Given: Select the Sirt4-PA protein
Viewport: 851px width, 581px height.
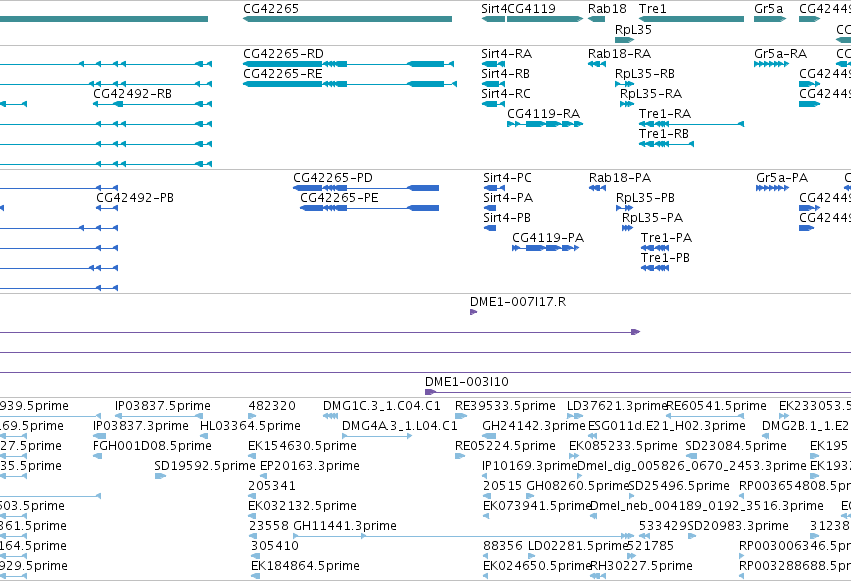Looking at the screenshot, I should [490, 208].
